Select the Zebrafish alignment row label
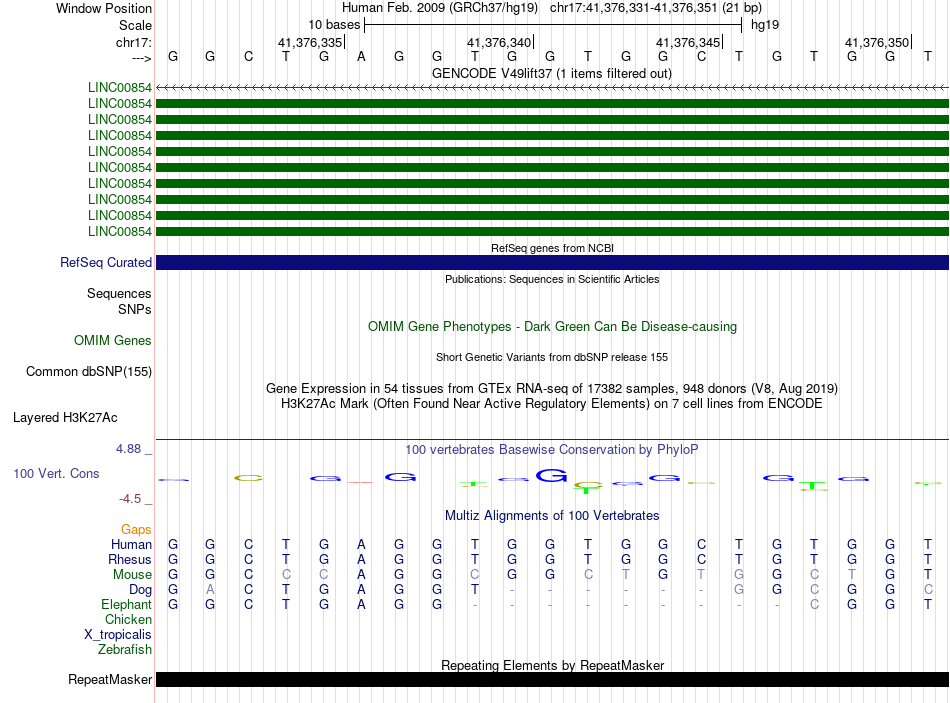This screenshot has width=950, height=703. (x=125, y=650)
